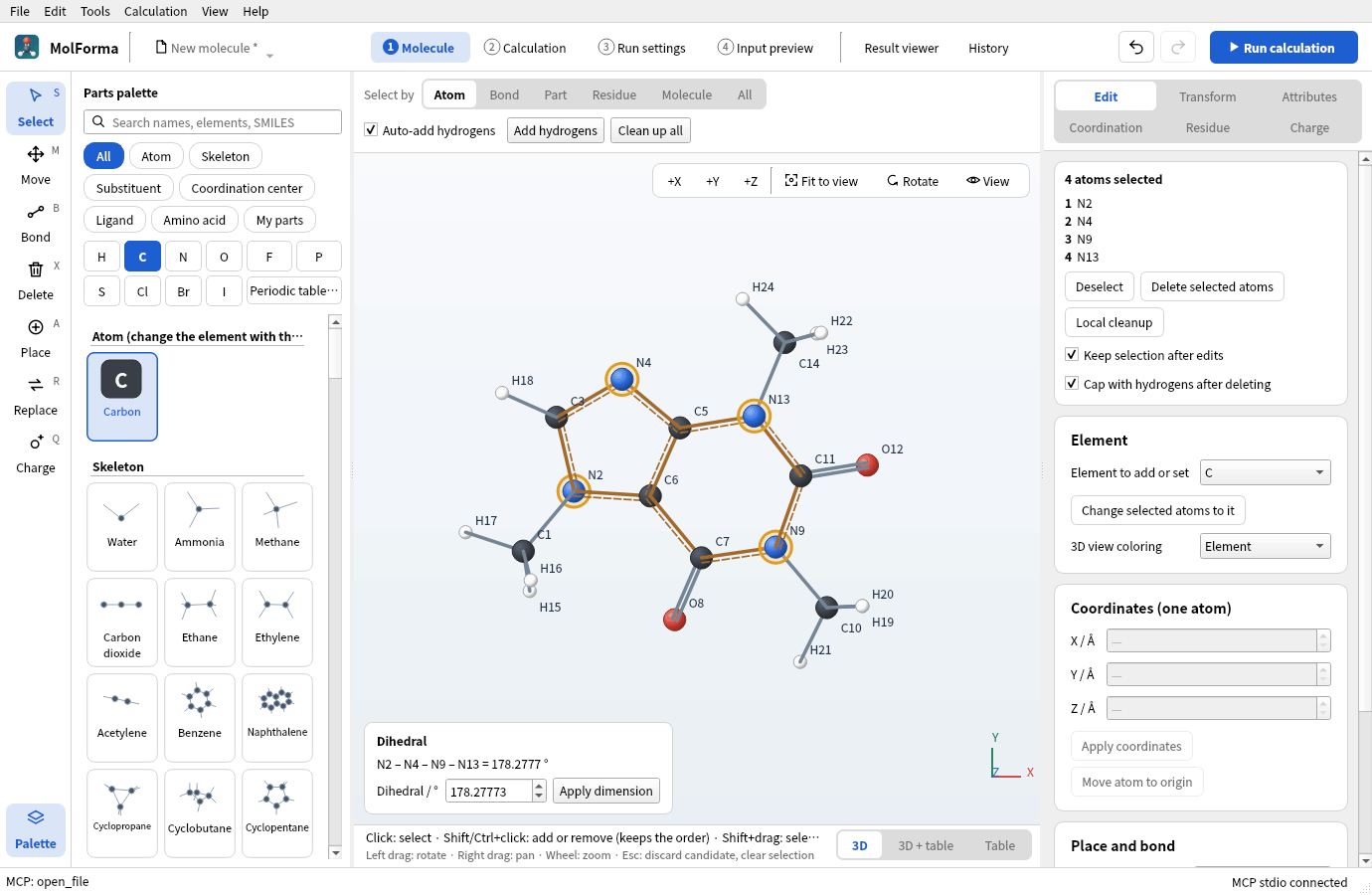Open the Calculation menu
This screenshot has width=1372, height=895.
click(x=155, y=11)
